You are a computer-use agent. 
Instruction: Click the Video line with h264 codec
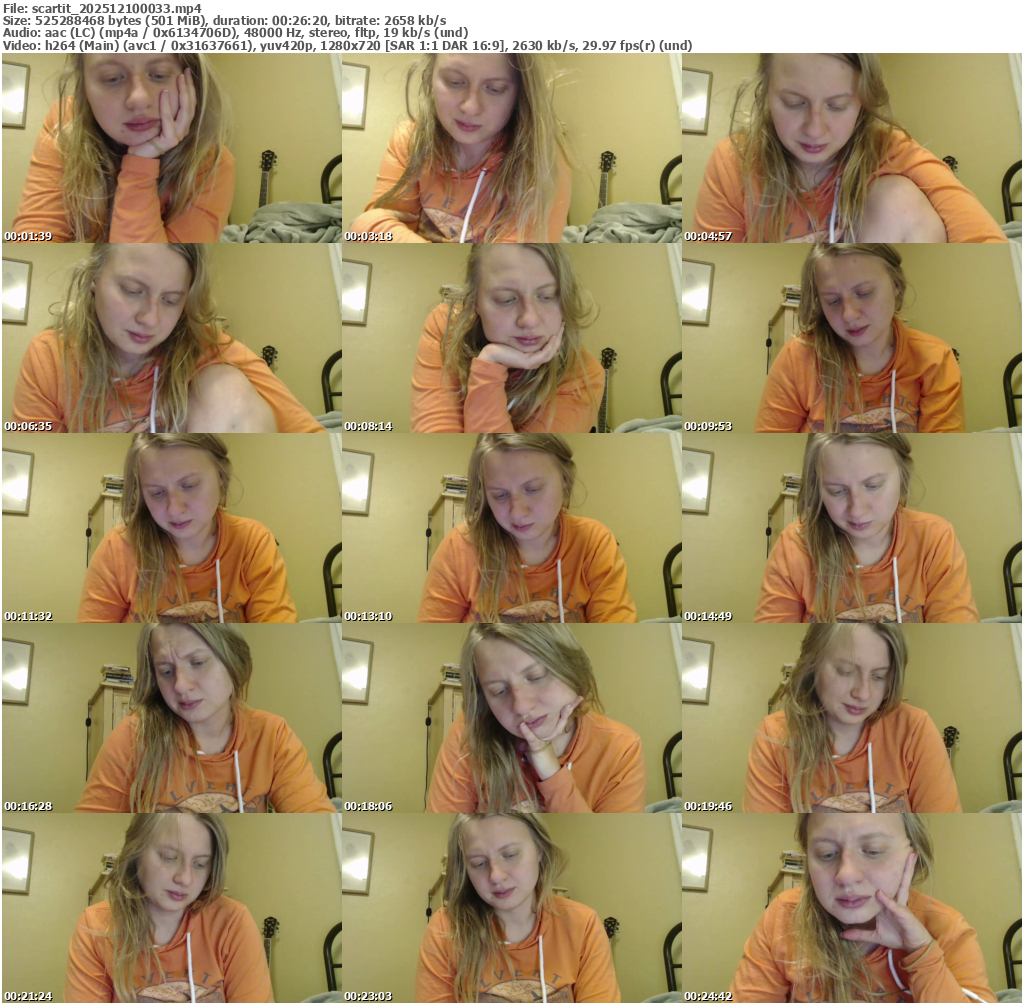point(347,45)
